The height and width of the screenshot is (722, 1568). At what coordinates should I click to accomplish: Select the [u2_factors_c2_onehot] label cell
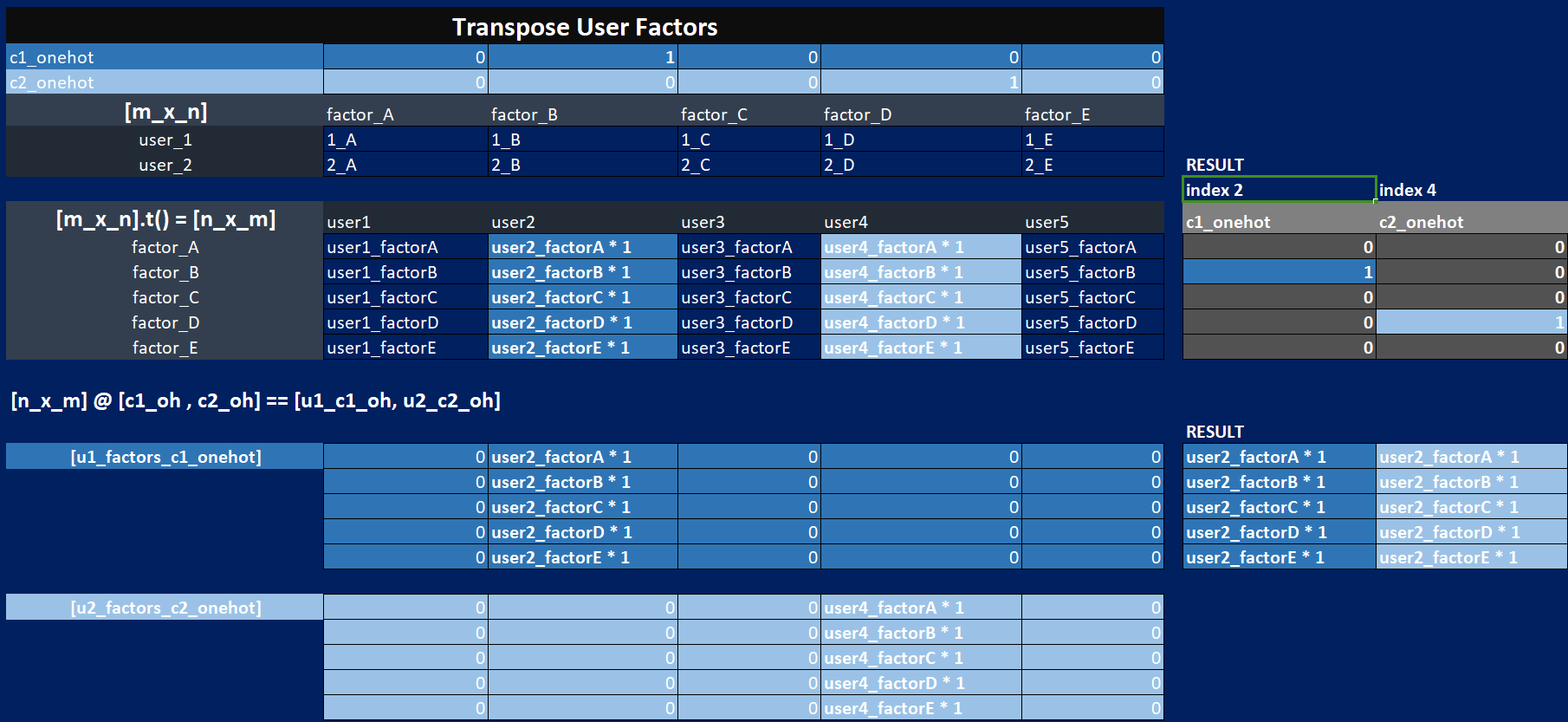[165, 608]
